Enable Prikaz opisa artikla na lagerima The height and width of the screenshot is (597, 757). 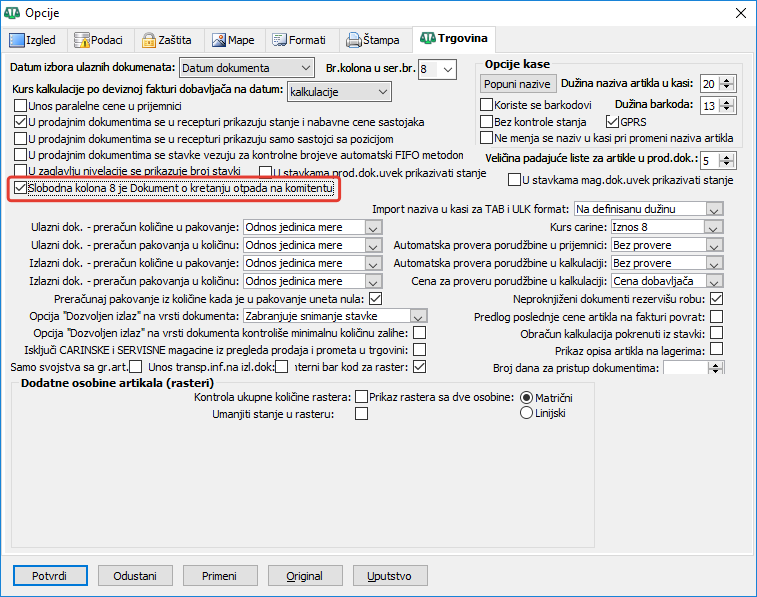click(717, 348)
